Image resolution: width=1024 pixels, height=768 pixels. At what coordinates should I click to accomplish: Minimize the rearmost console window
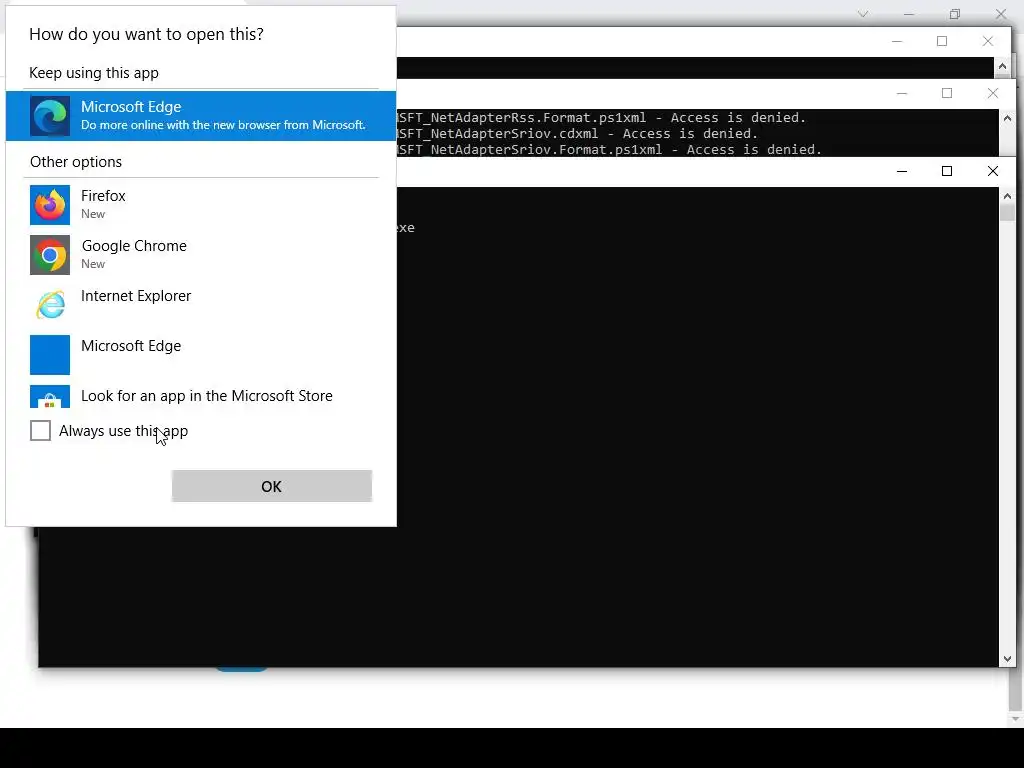[897, 41]
